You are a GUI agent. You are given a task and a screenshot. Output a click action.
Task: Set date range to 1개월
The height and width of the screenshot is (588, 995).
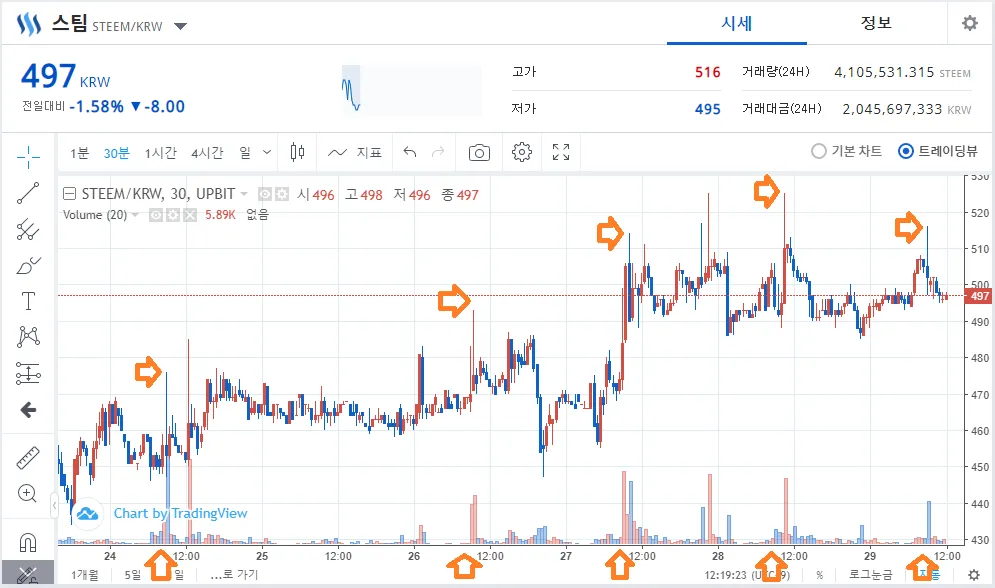pos(85,575)
